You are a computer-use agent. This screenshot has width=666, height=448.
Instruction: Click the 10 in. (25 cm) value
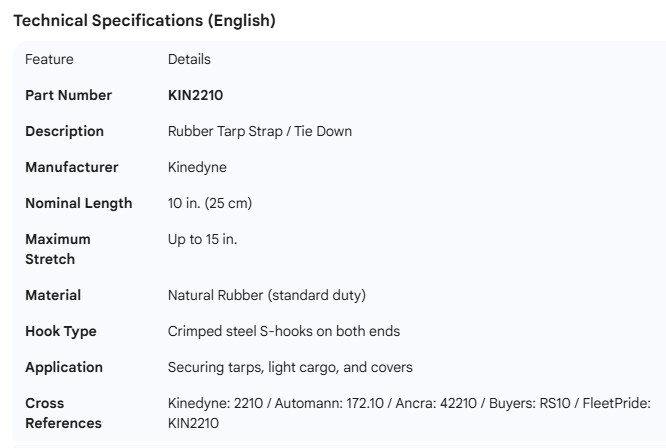pyautogui.click(x=210, y=203)
